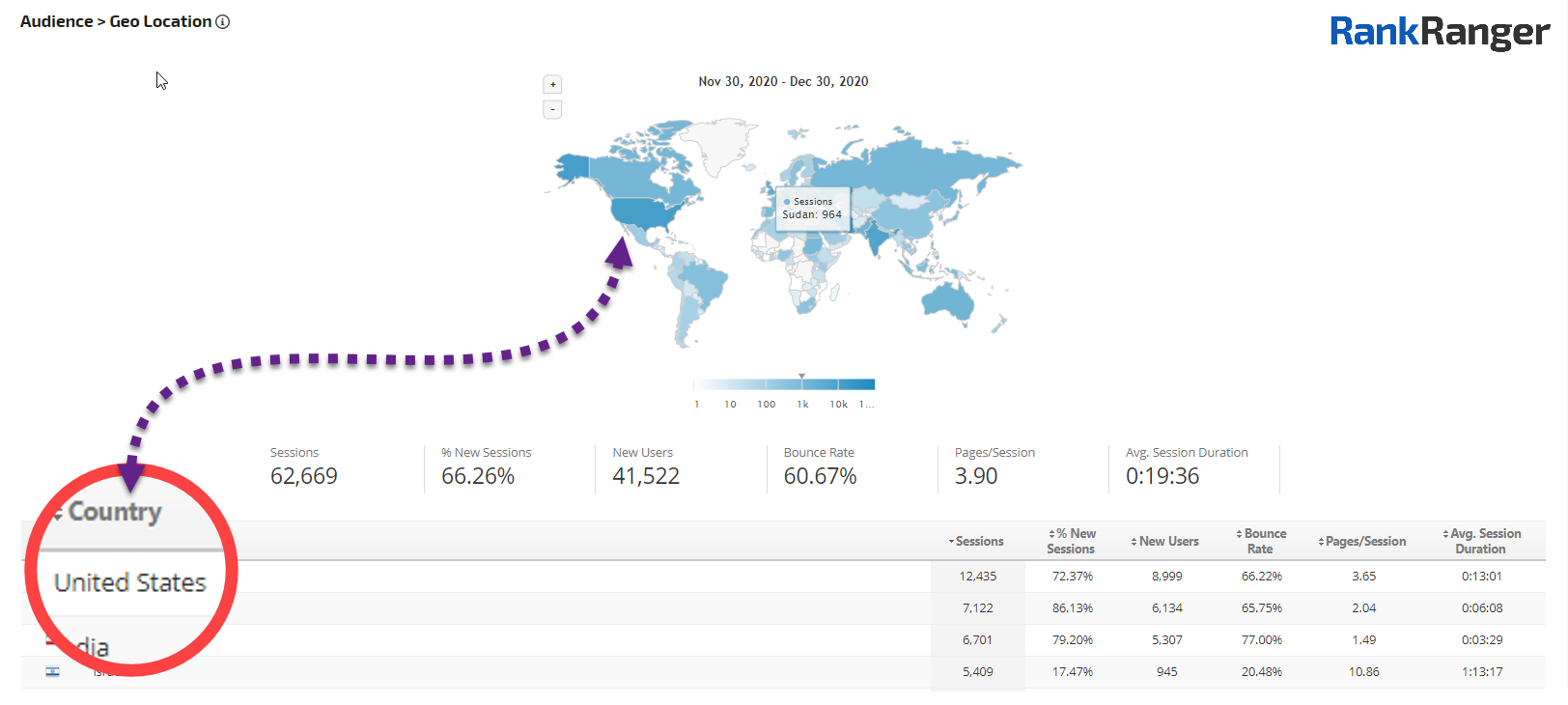Viewport: 1568px width, 705px height.
Task: Sort by Bounce Rate column header
Action: 1261,541
